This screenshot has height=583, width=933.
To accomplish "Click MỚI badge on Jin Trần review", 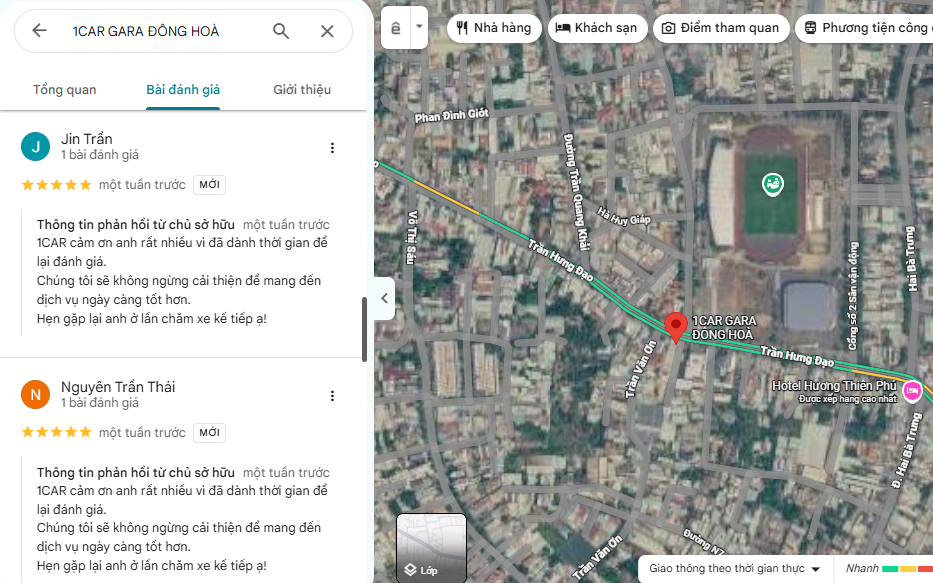I will (x=209, y=184).
